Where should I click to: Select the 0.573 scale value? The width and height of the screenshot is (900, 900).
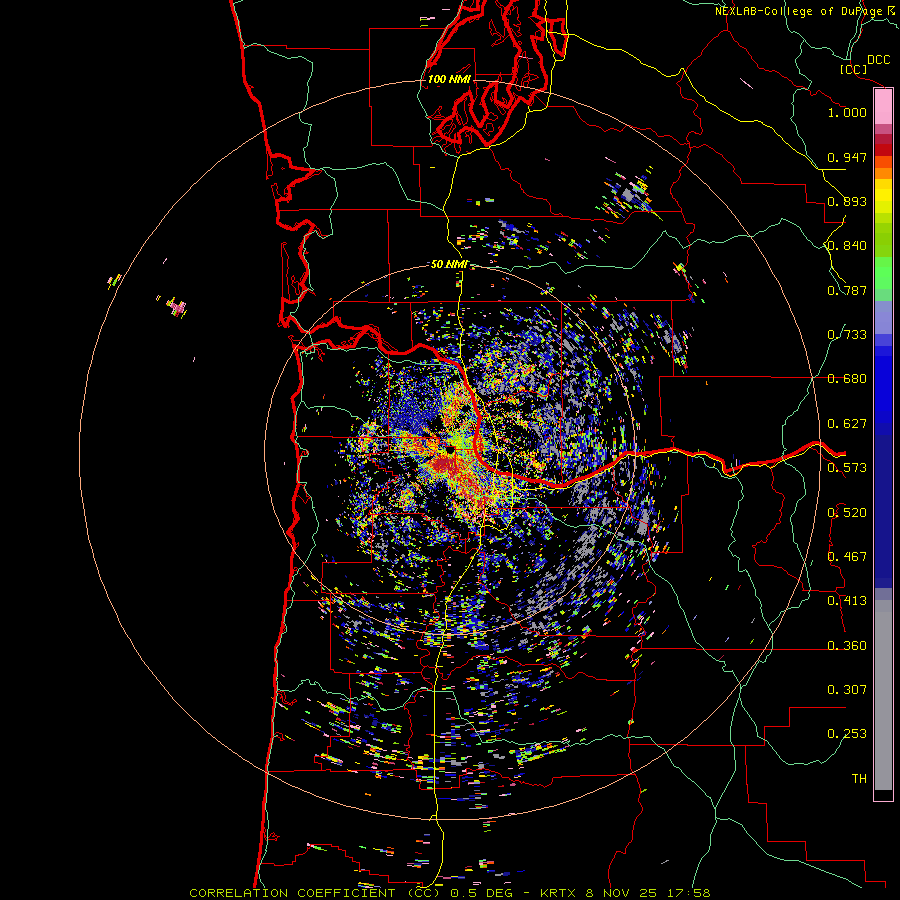(847, 468)
